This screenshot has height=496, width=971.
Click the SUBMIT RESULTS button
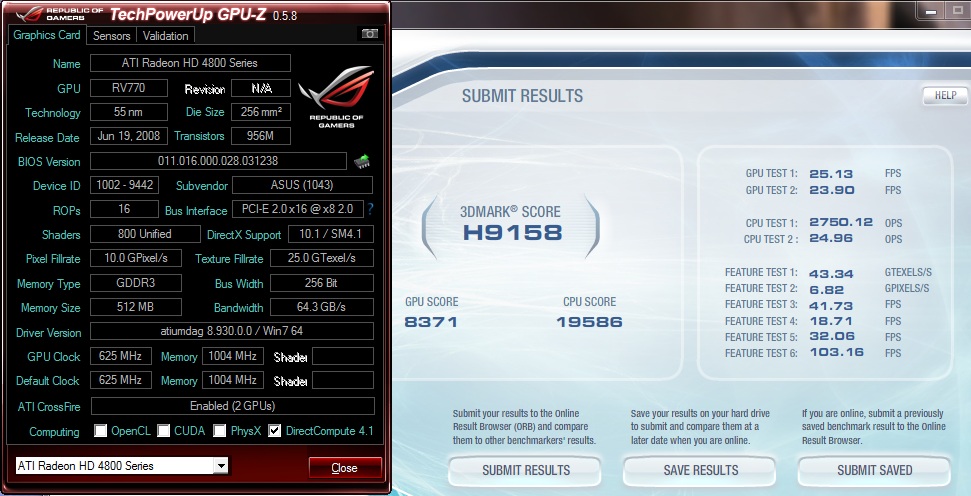(x=526, y=470)
